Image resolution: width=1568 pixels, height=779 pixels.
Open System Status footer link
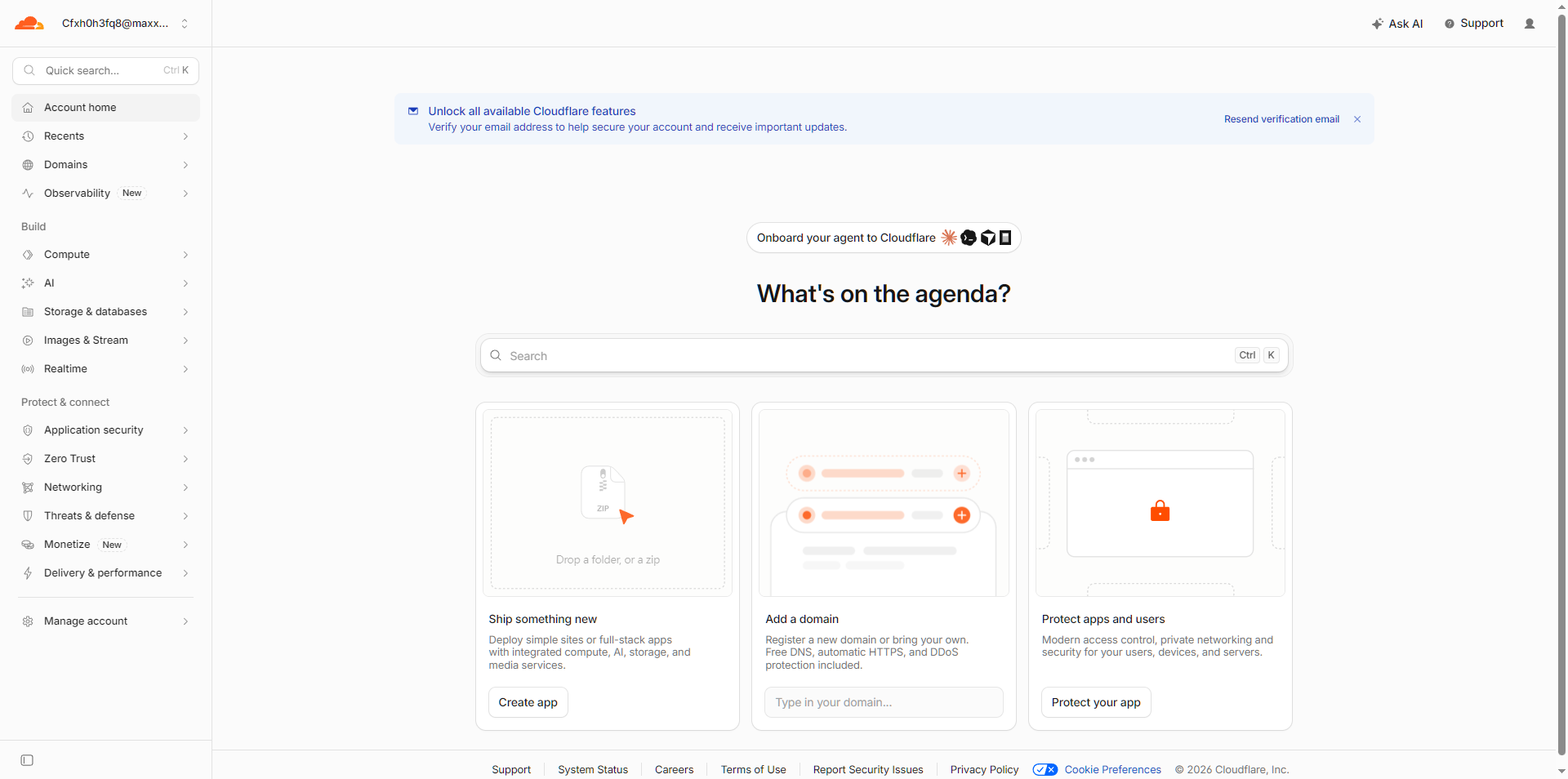point(593,769)
